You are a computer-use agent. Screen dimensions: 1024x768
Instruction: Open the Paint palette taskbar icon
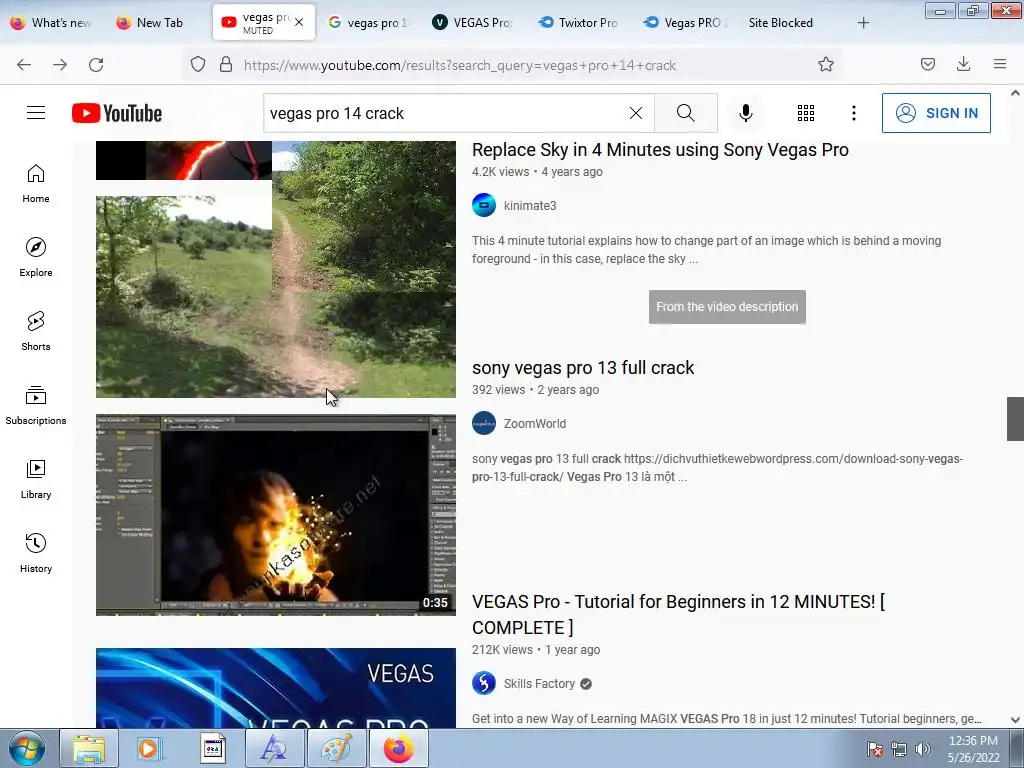click(x=336, y=748)
